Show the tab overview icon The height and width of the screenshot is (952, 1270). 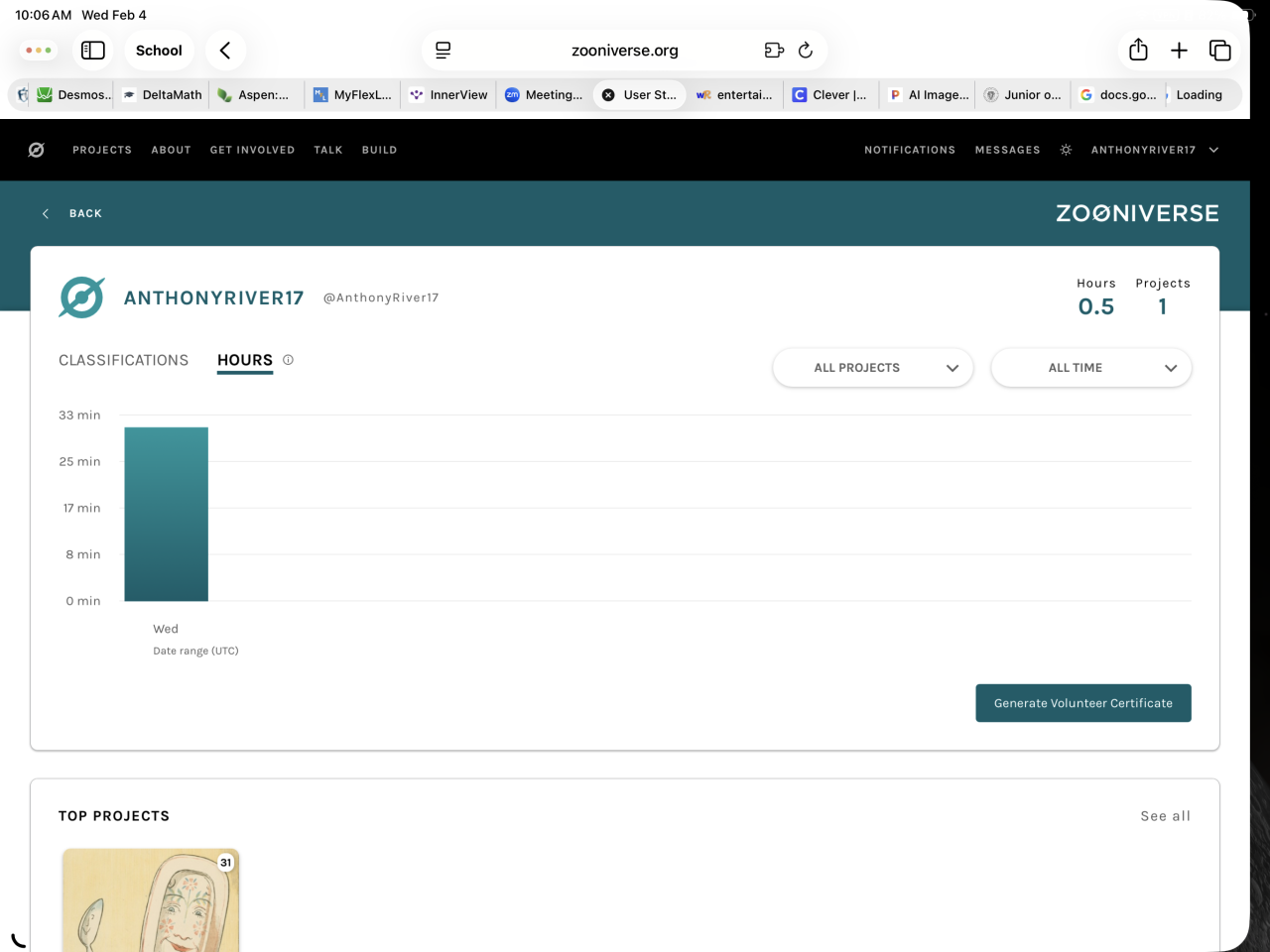[1220, 51]
